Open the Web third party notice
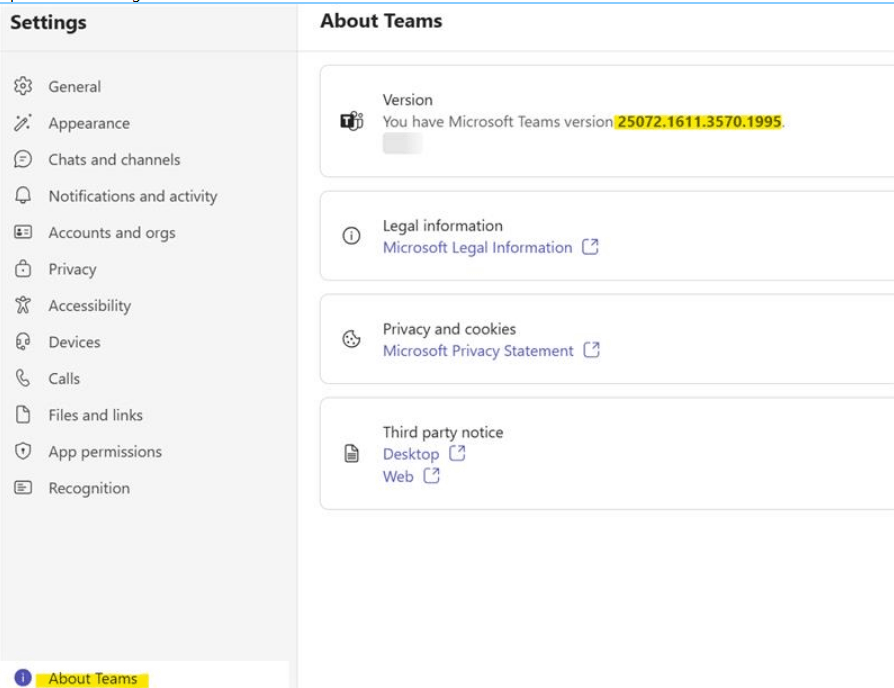Image resolution: width=894 pixels, height=688 pixels. pos(398,476)
